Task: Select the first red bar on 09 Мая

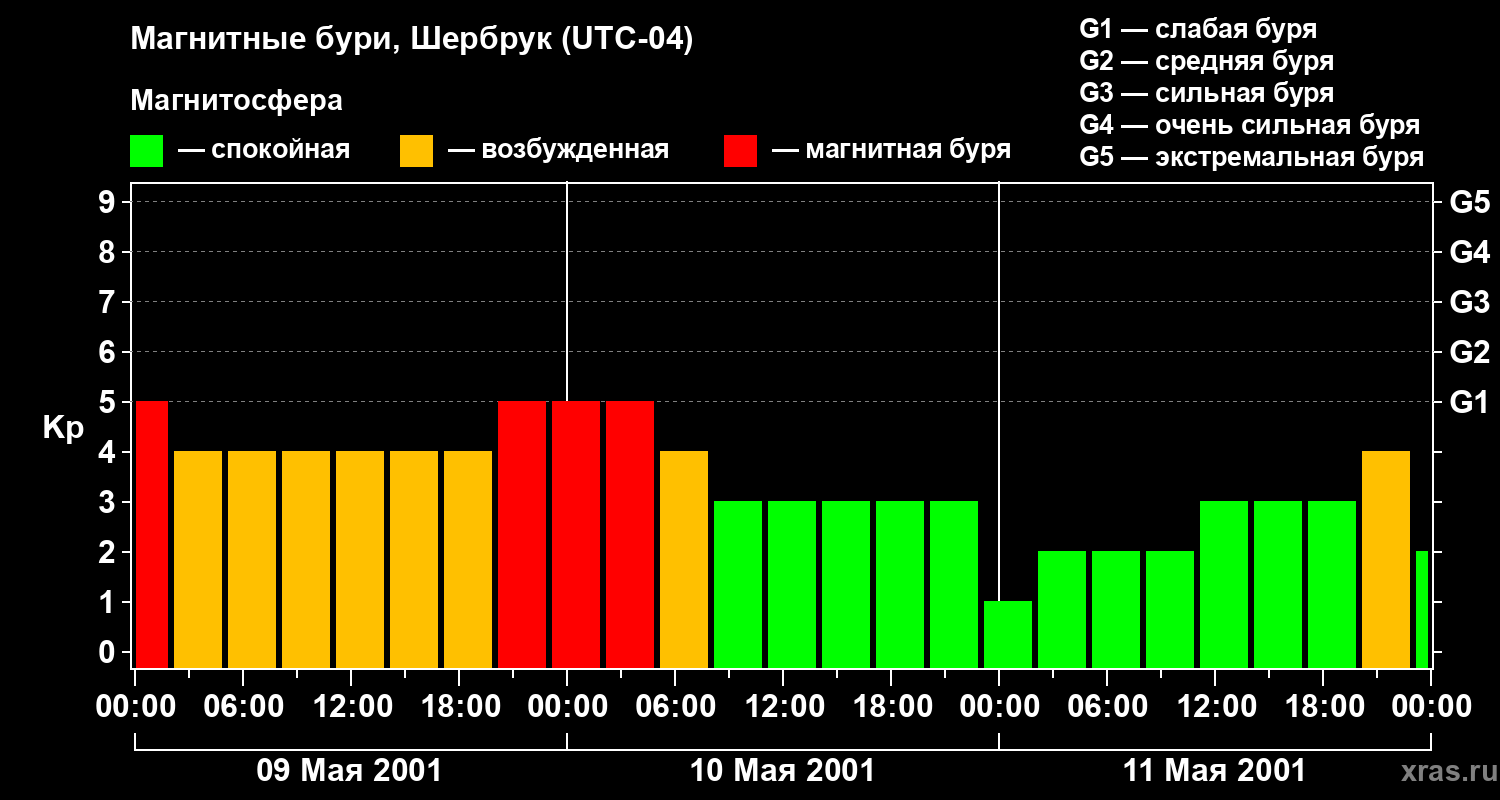Action: coord(151,534)
